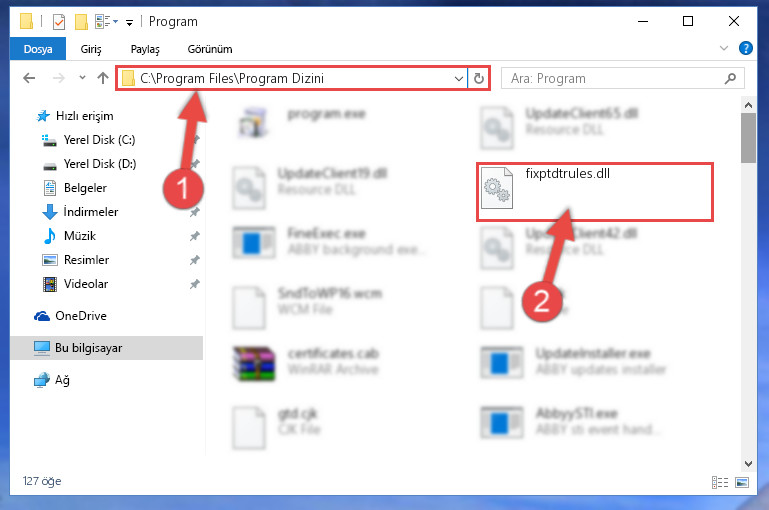Open the Paylaş ribbon tab
The width and height of the screenshot is (769, 510).
click(x=145, y=49)
